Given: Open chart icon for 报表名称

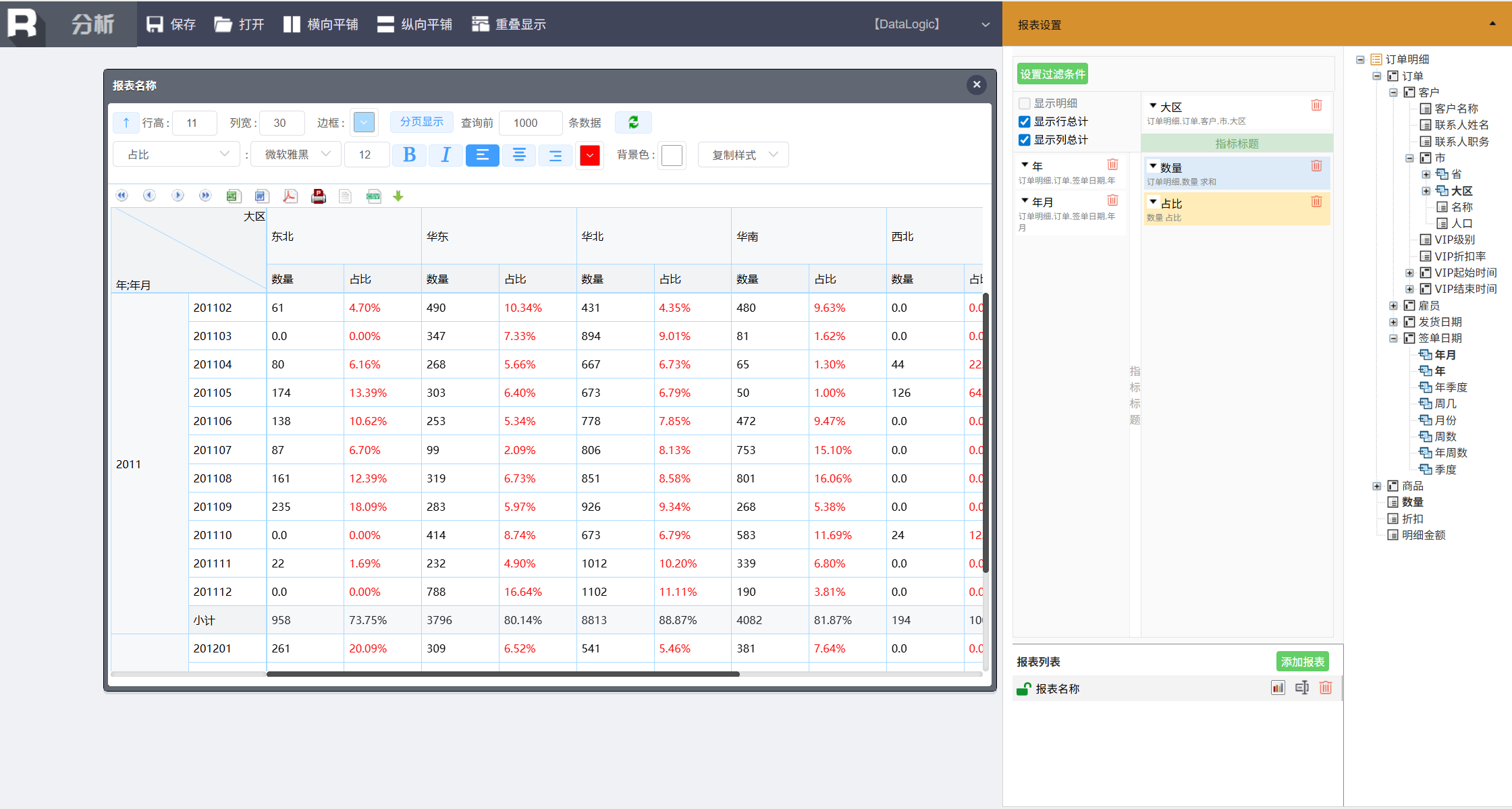Looking at the screenshot, I should coord(1278,688).
